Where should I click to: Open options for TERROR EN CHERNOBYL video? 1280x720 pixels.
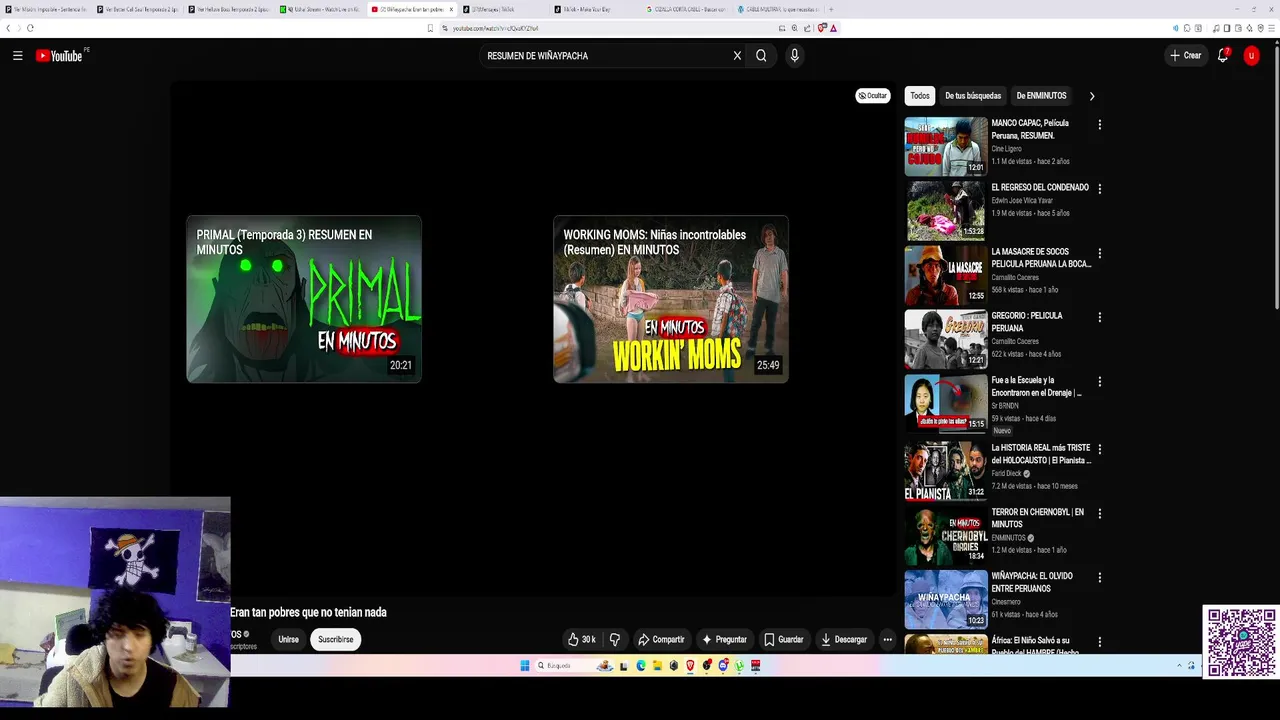[x=1099, y=513]
